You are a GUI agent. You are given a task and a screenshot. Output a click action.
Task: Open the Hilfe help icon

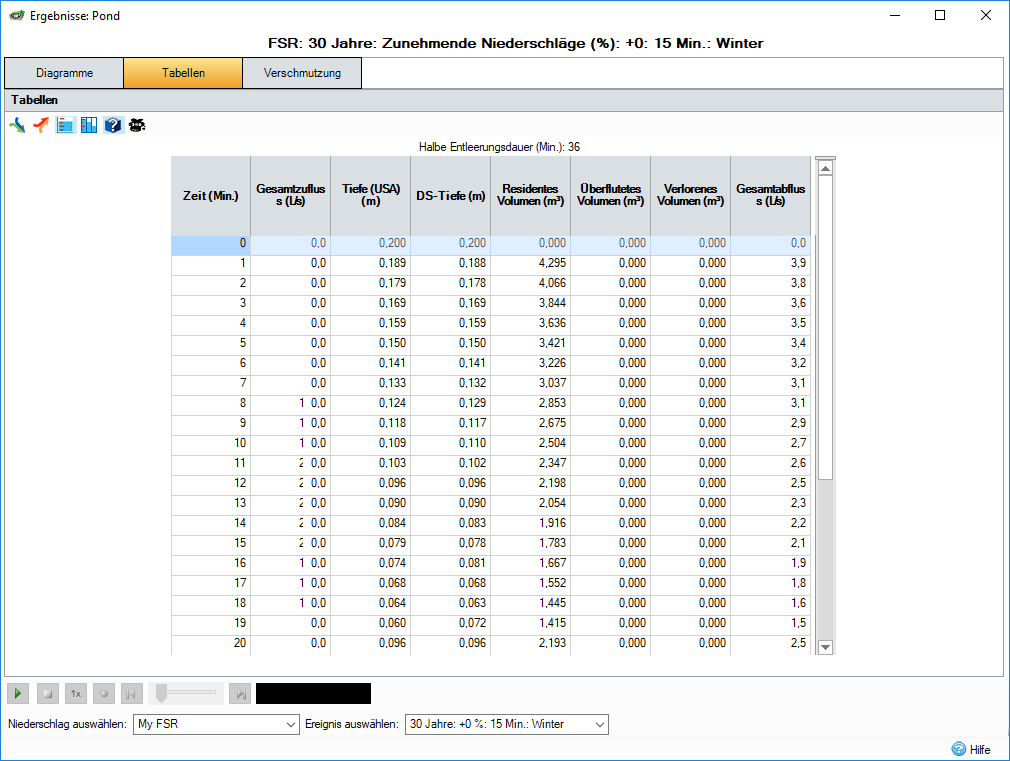point(958,749)
